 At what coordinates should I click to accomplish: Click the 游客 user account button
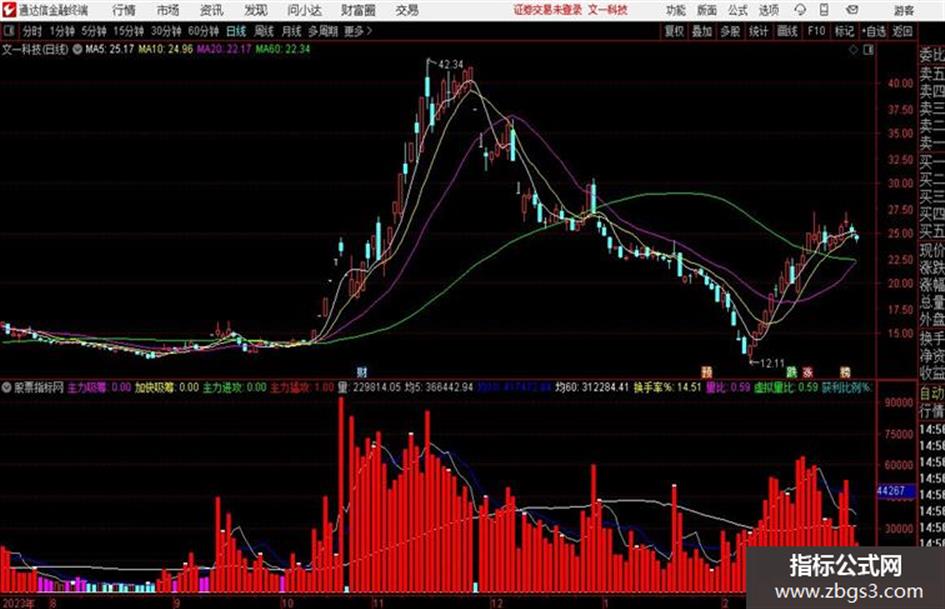(904, 10)
